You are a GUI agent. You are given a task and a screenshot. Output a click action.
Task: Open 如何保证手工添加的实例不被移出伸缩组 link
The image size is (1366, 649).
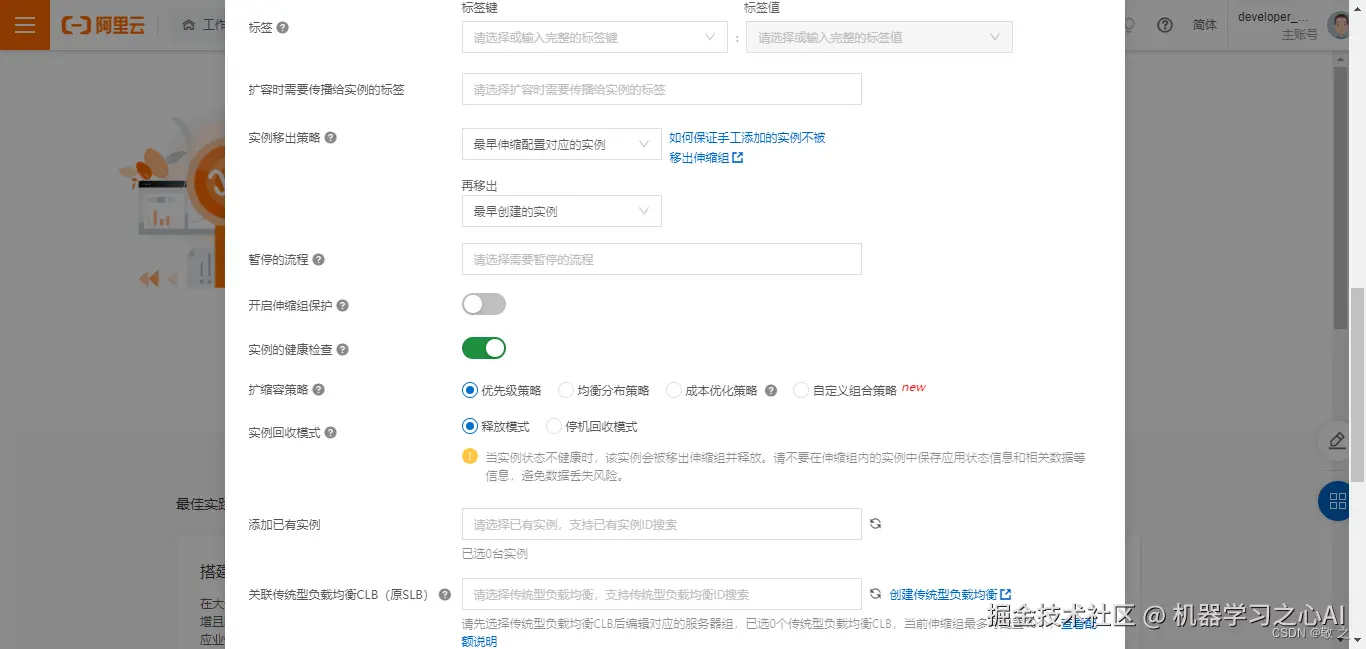pos(747,148)
